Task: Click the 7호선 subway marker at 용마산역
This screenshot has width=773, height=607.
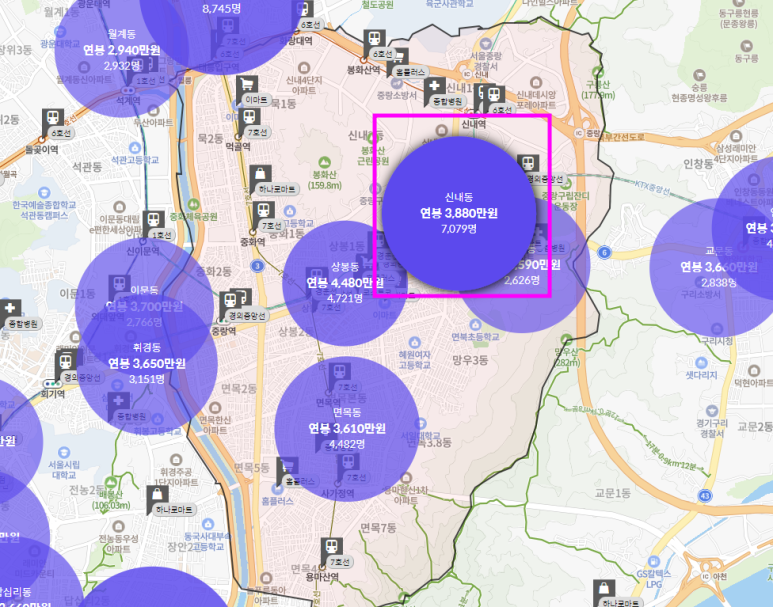Action: pos(332,547)
